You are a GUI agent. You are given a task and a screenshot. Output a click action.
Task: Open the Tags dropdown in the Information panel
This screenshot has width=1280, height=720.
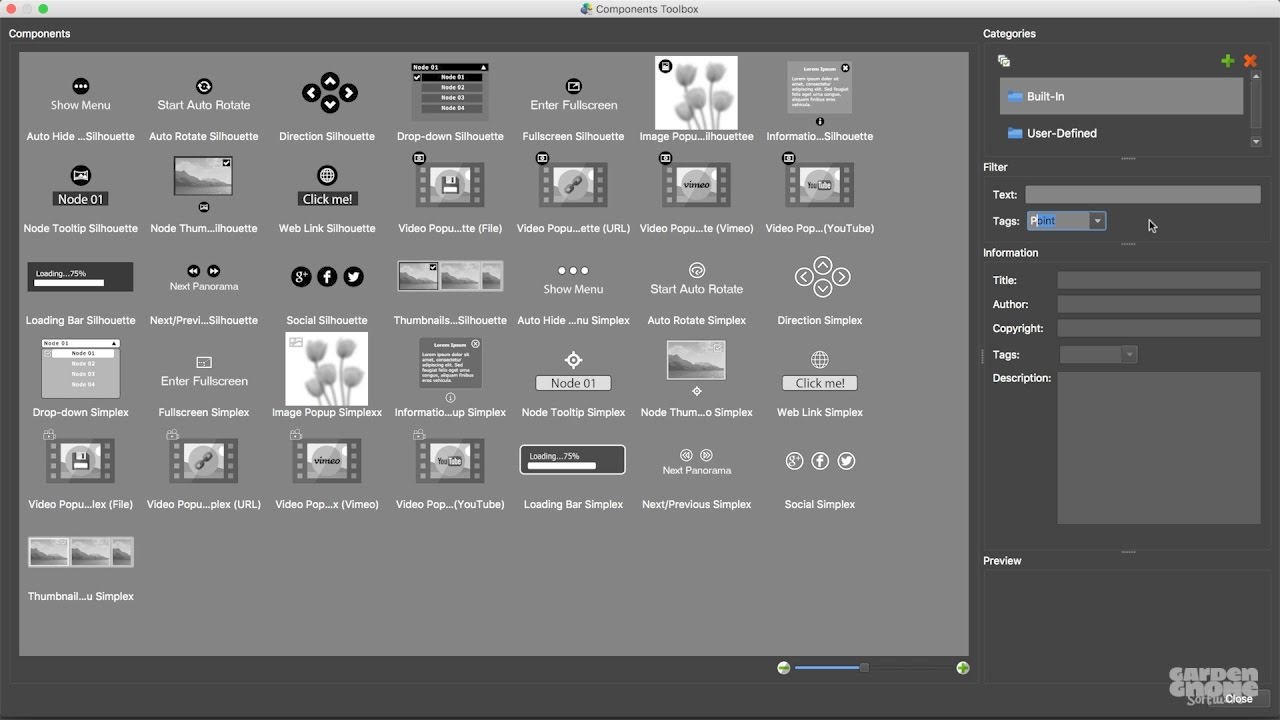click(x=1130, y=354)
